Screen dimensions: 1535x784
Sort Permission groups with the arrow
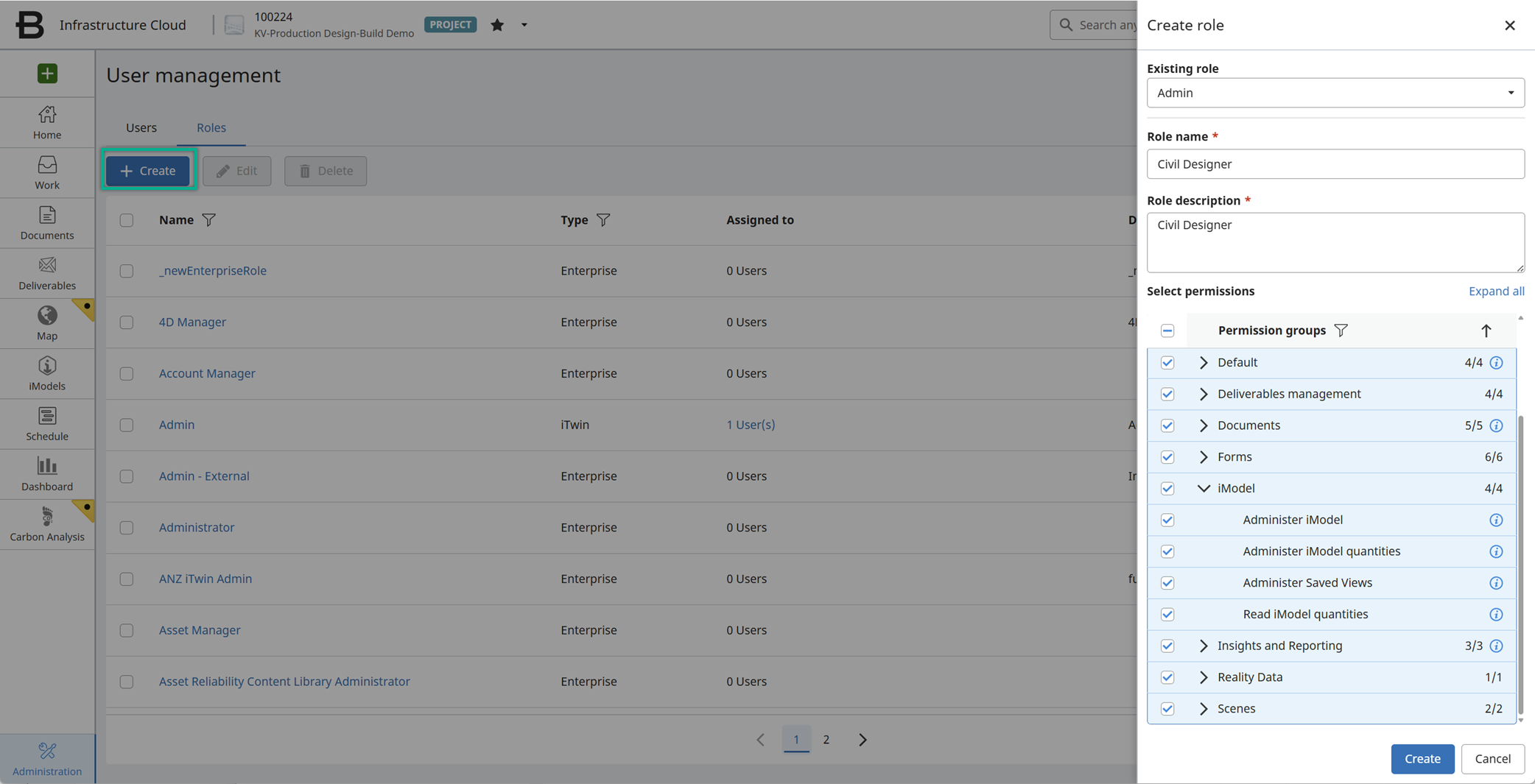coord(1486,331)
